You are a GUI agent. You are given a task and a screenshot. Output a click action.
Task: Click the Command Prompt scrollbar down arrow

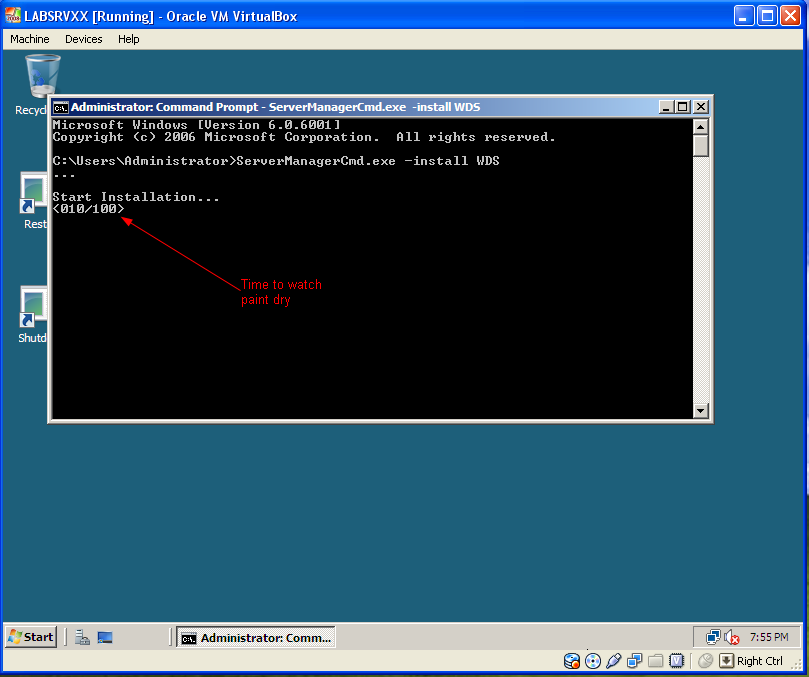click(701, 410)
